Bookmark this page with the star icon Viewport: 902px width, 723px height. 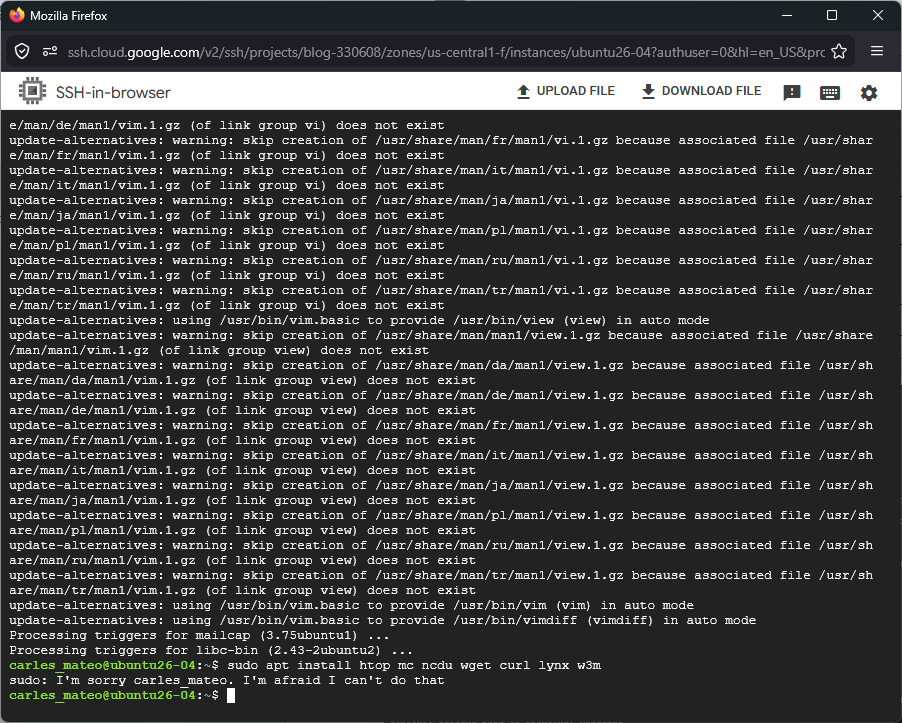tap(839, 51)
